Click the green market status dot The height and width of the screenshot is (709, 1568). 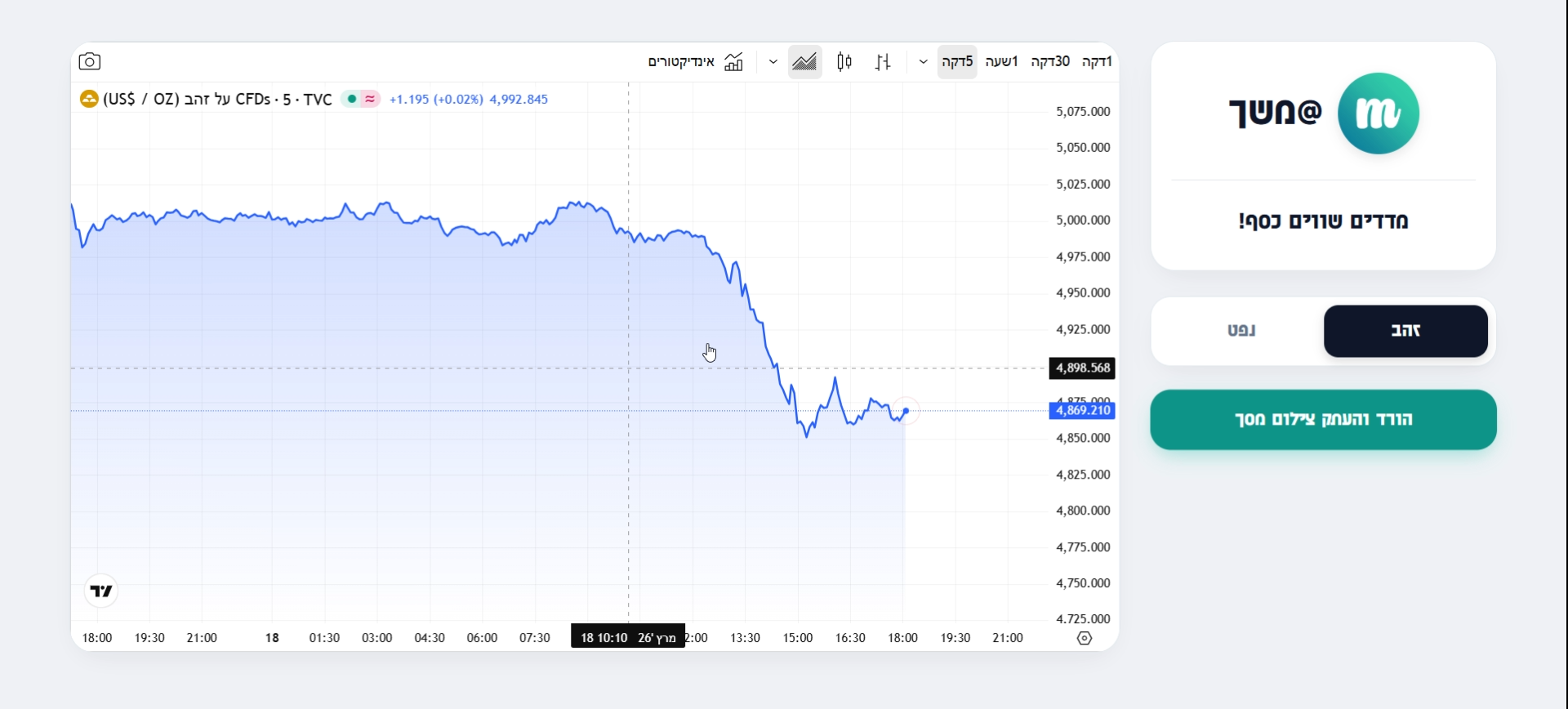click(352, 100)
